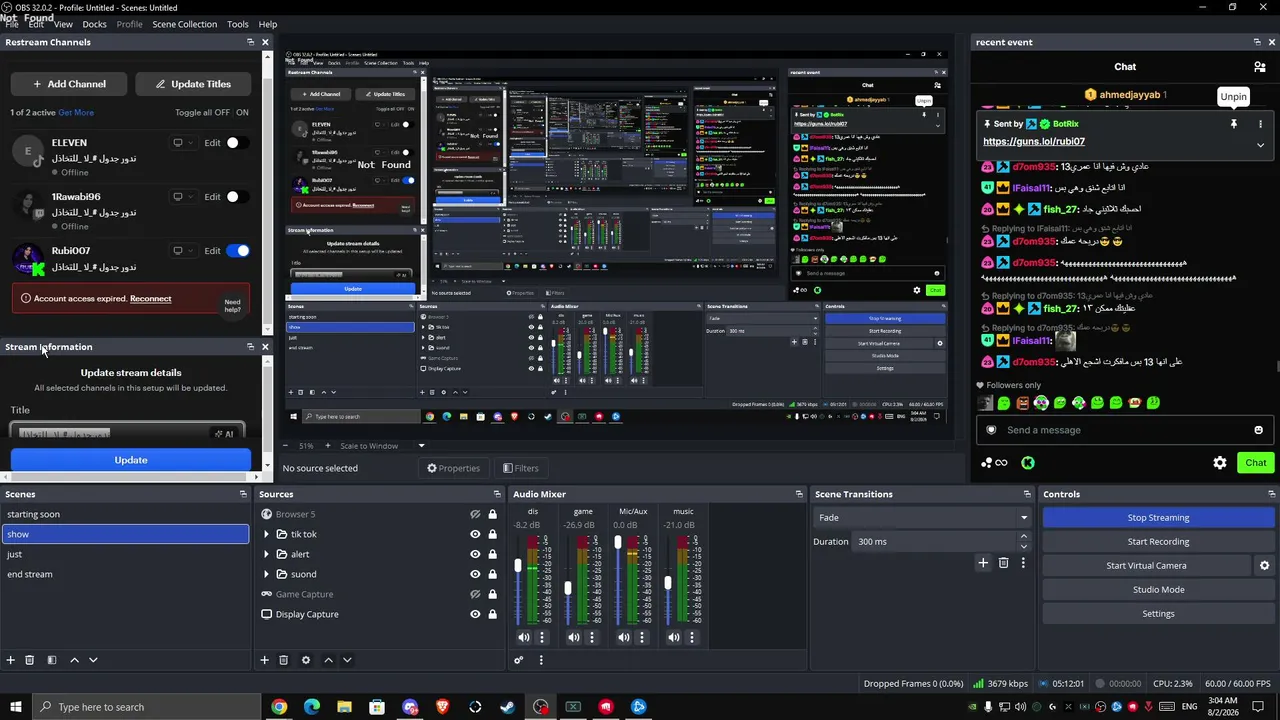Float the Audio Mixer dock
The height and width of the screenshot is (720, 1280).
click(799, 494)
